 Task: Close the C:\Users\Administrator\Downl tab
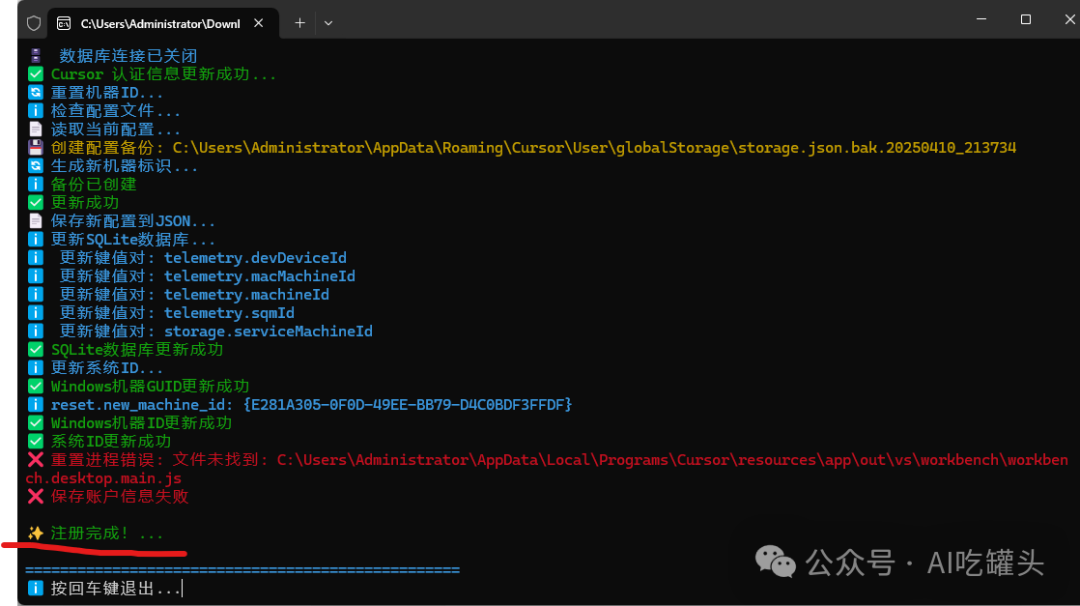pos(258,23)
